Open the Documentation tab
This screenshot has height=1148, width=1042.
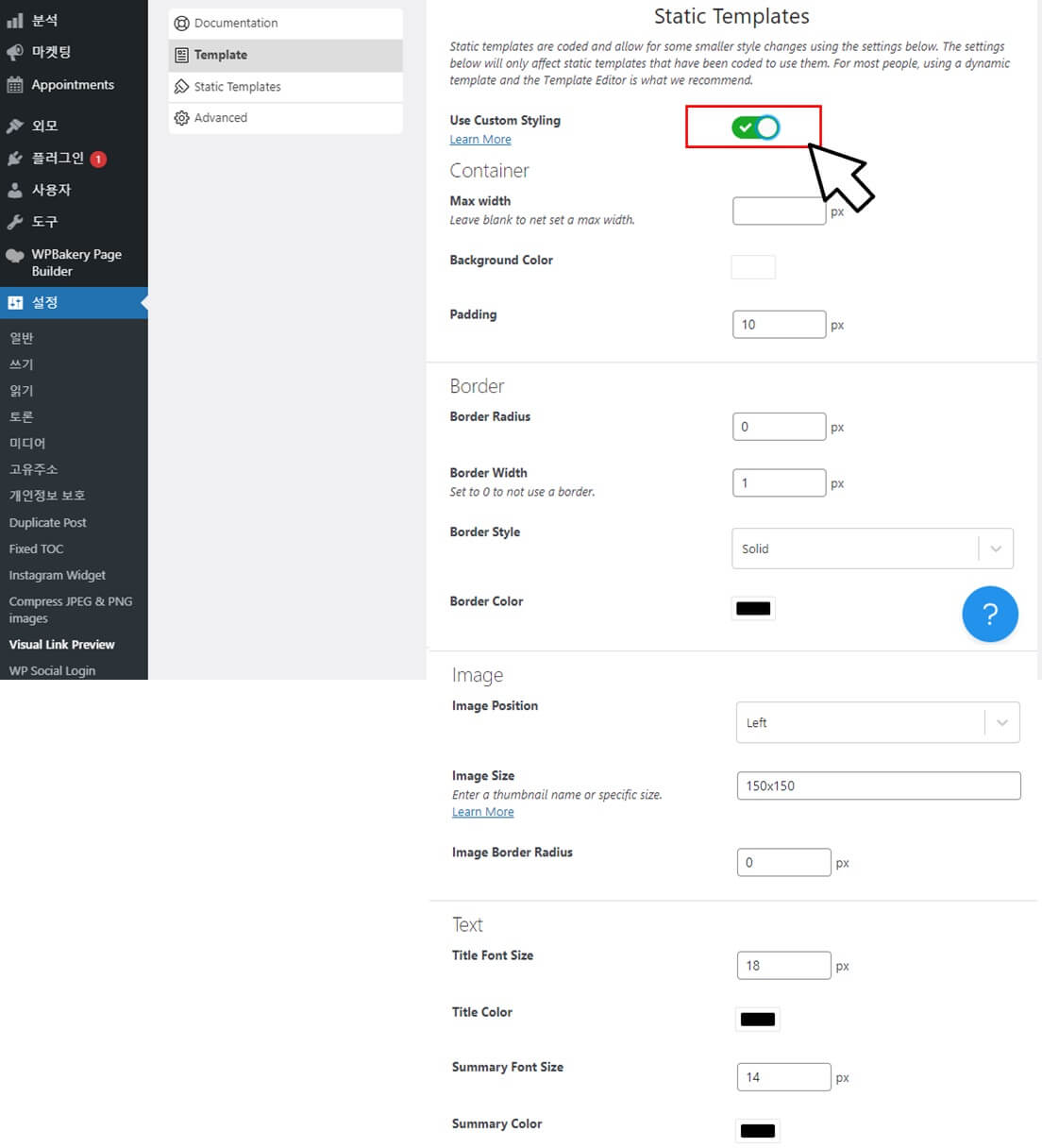coord(285,24)
